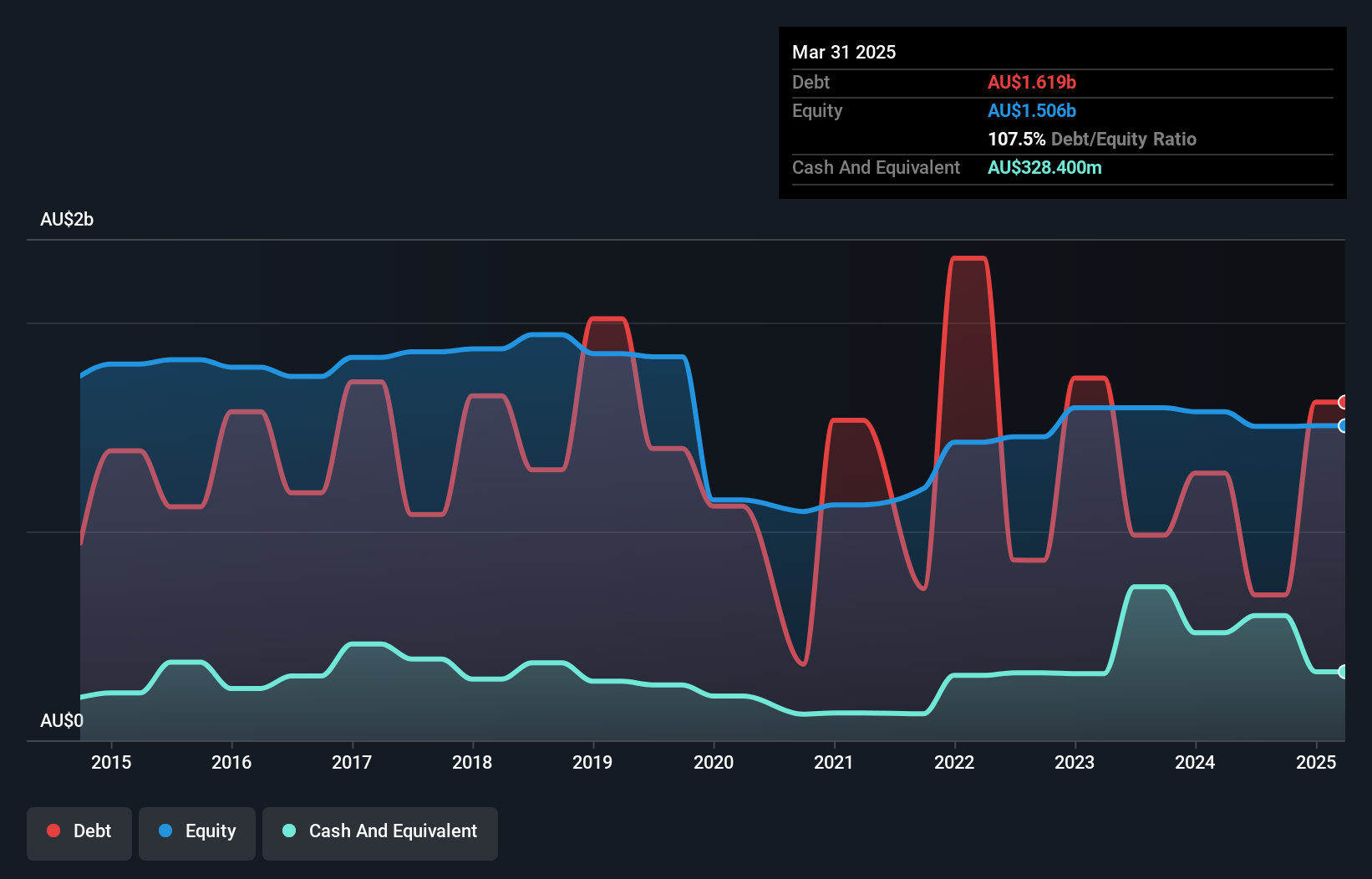
Task: Select the blue Equity endpoint marker on chart
Action: coord(1343,426)
